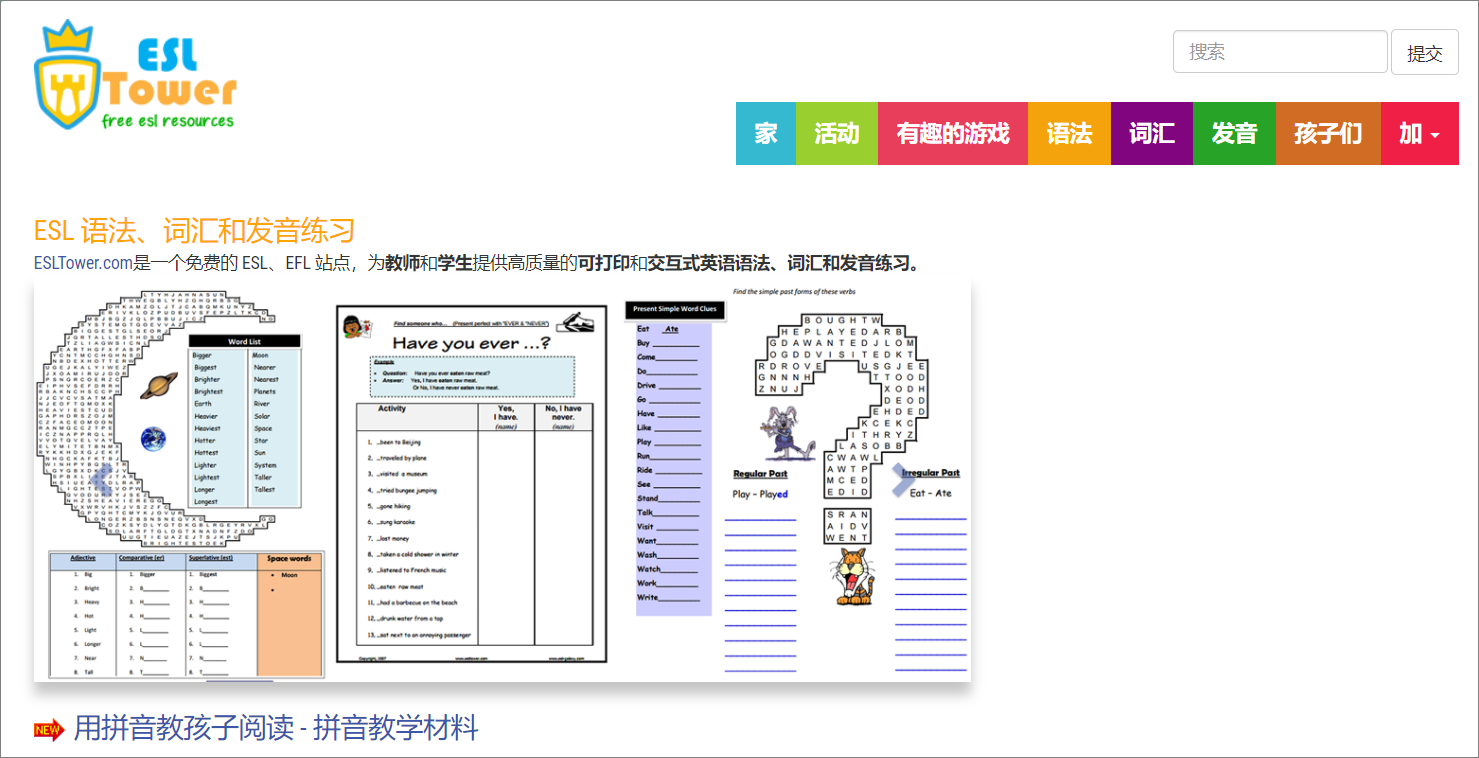Expand the 加 dropdown menu
This screenshot has height=758, width=1479.
pos(1419,133)
